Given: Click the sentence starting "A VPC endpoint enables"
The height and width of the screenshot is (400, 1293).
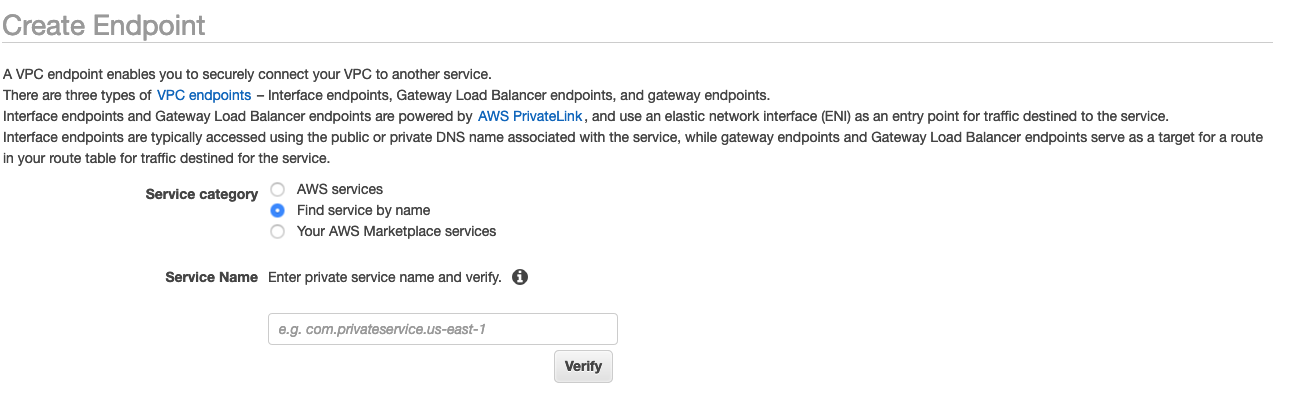Looking at the screenshot, I should [247, 74].
